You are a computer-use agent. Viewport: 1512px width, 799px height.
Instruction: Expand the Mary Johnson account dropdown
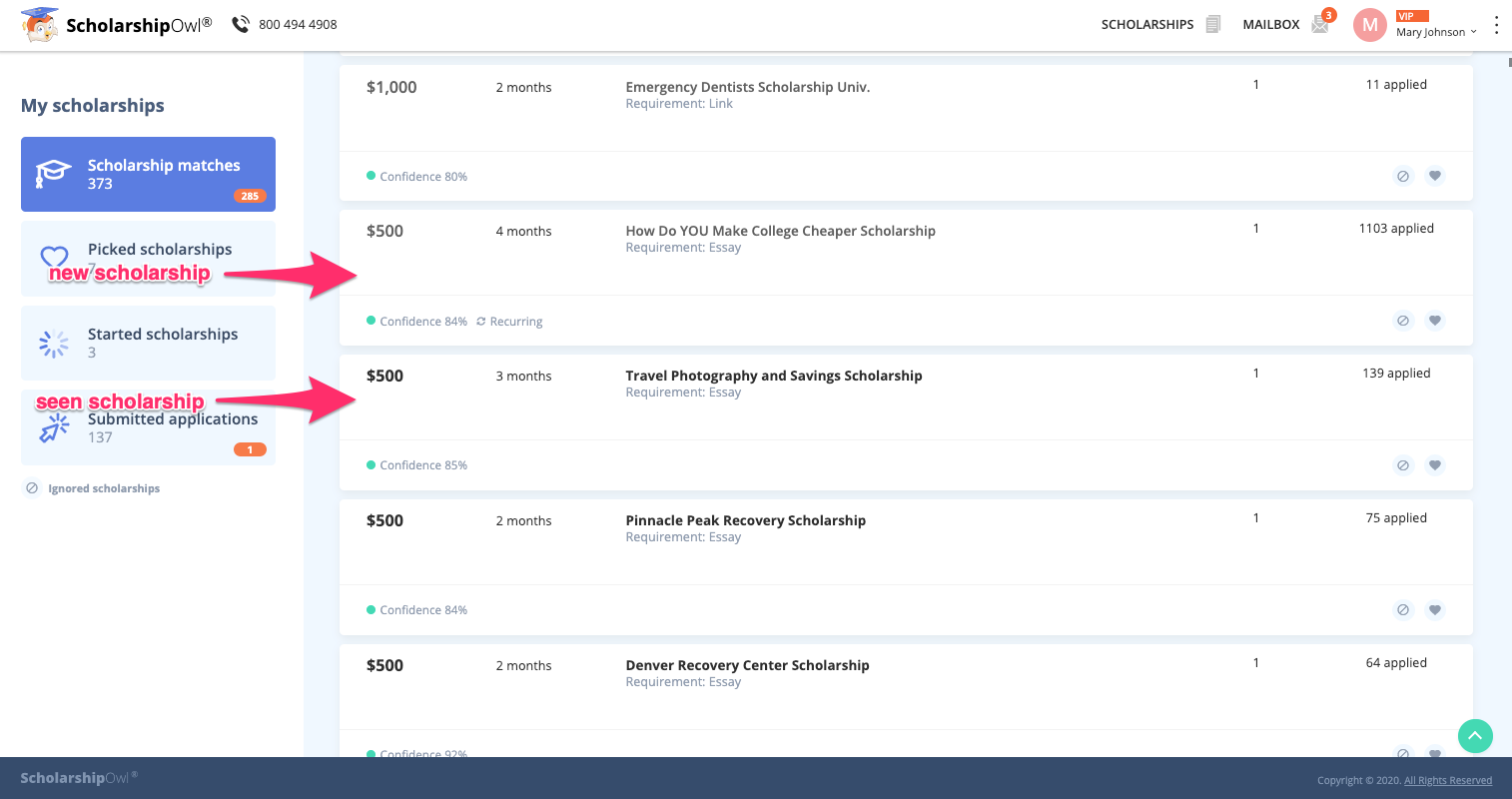[1473, 32]
